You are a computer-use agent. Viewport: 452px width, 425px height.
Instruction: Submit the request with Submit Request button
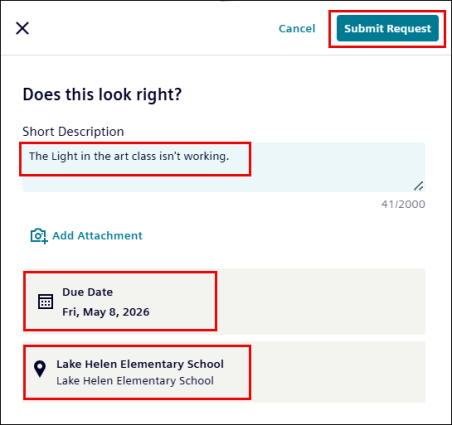387,29
